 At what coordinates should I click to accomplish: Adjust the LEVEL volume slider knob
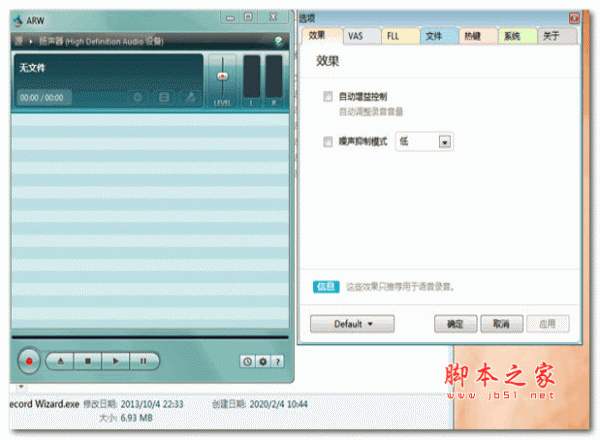coord(222,76)
